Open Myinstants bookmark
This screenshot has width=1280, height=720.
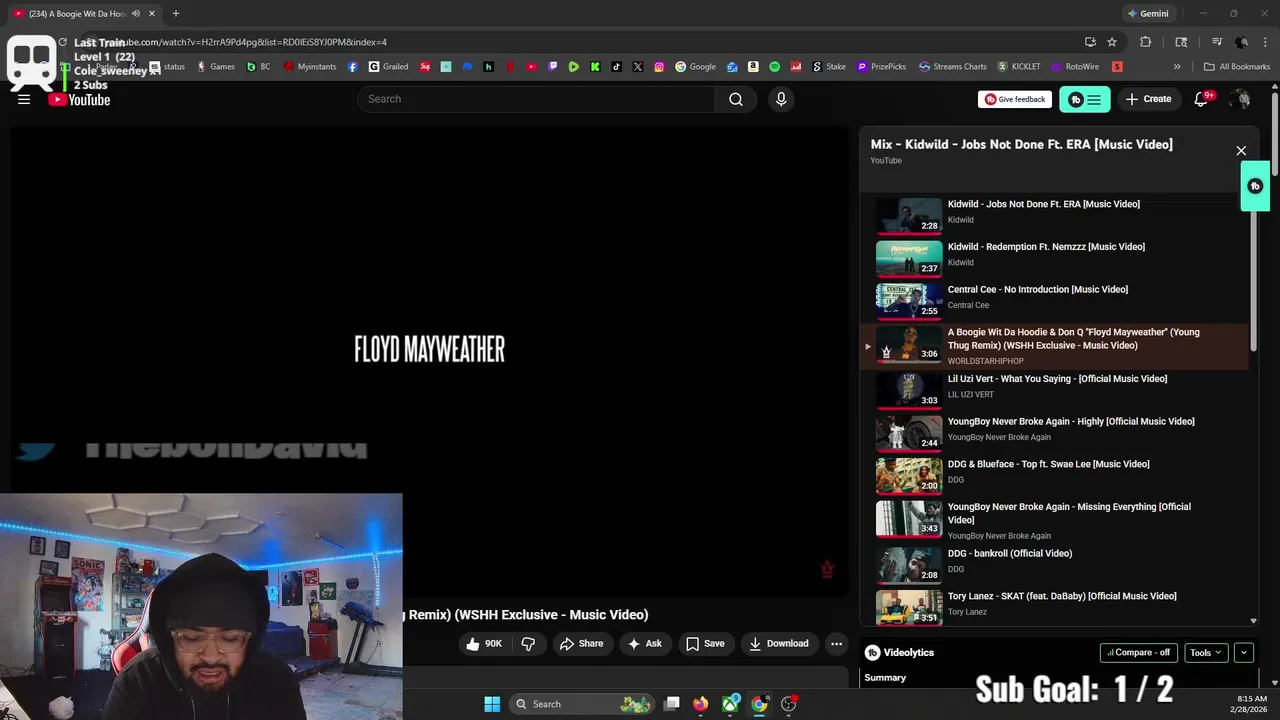pos(311,67)
